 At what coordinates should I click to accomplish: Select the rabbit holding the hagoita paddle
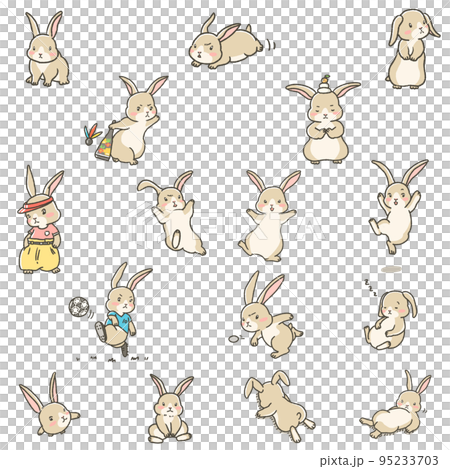coord(136,121)
